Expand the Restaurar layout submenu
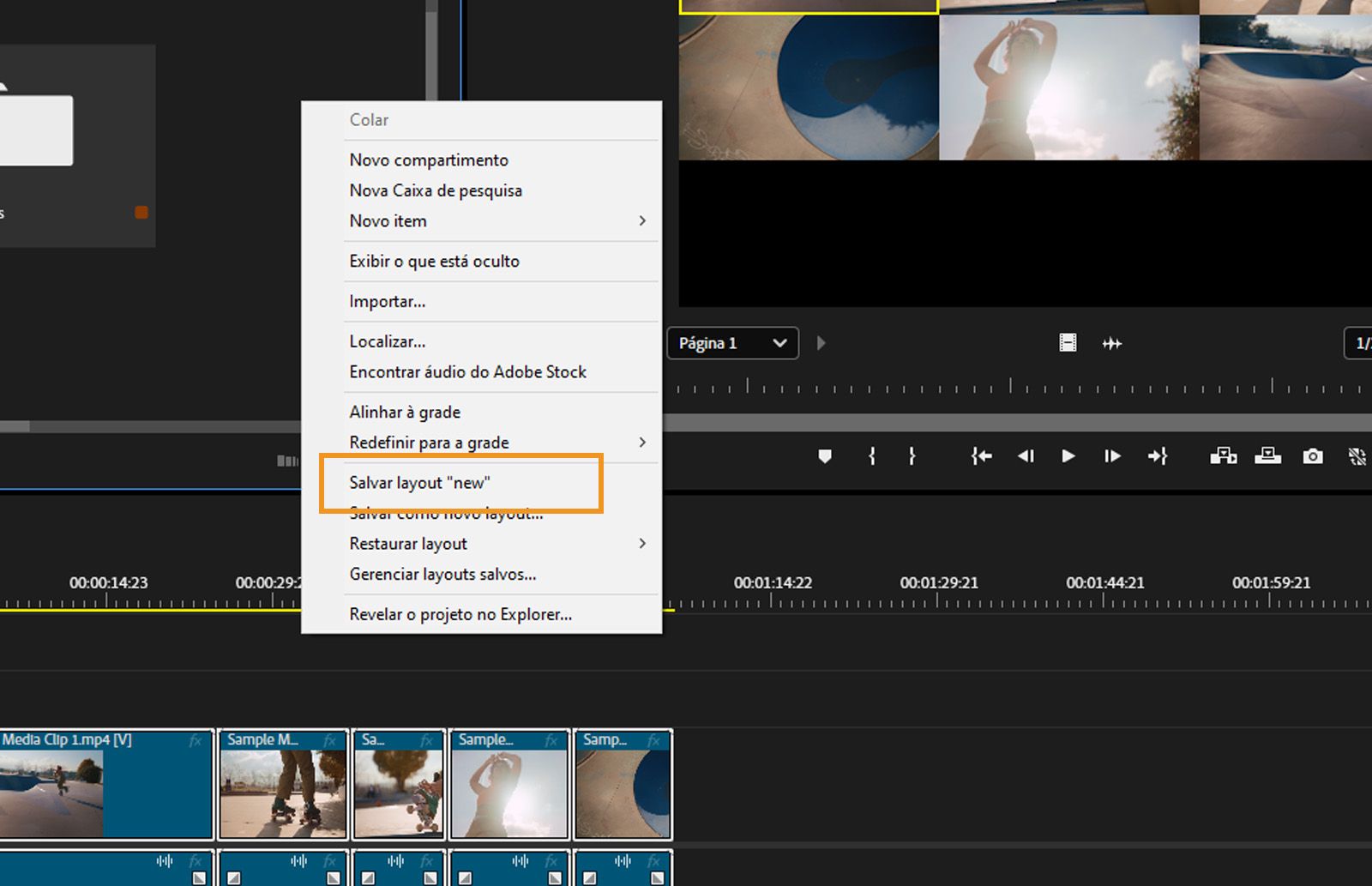 pos(641,543)
